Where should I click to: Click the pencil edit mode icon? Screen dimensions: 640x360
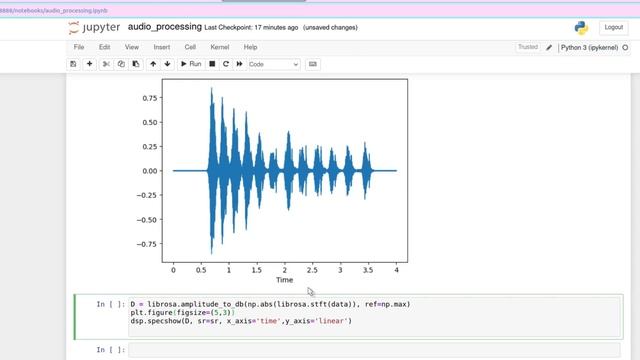tap(549, 48)
